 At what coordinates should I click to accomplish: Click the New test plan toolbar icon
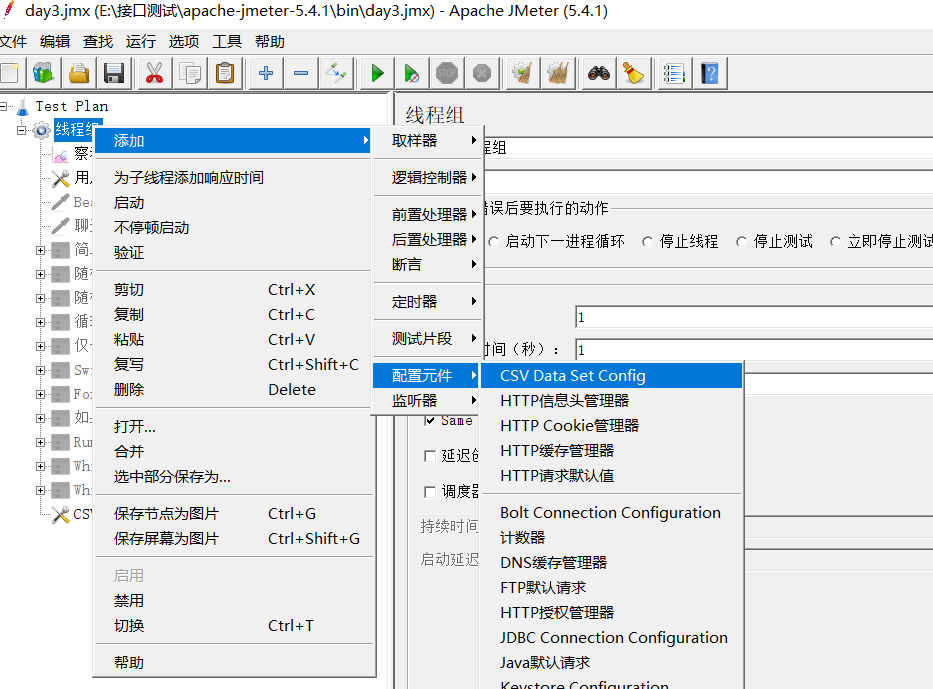click(x=10, y=73)
